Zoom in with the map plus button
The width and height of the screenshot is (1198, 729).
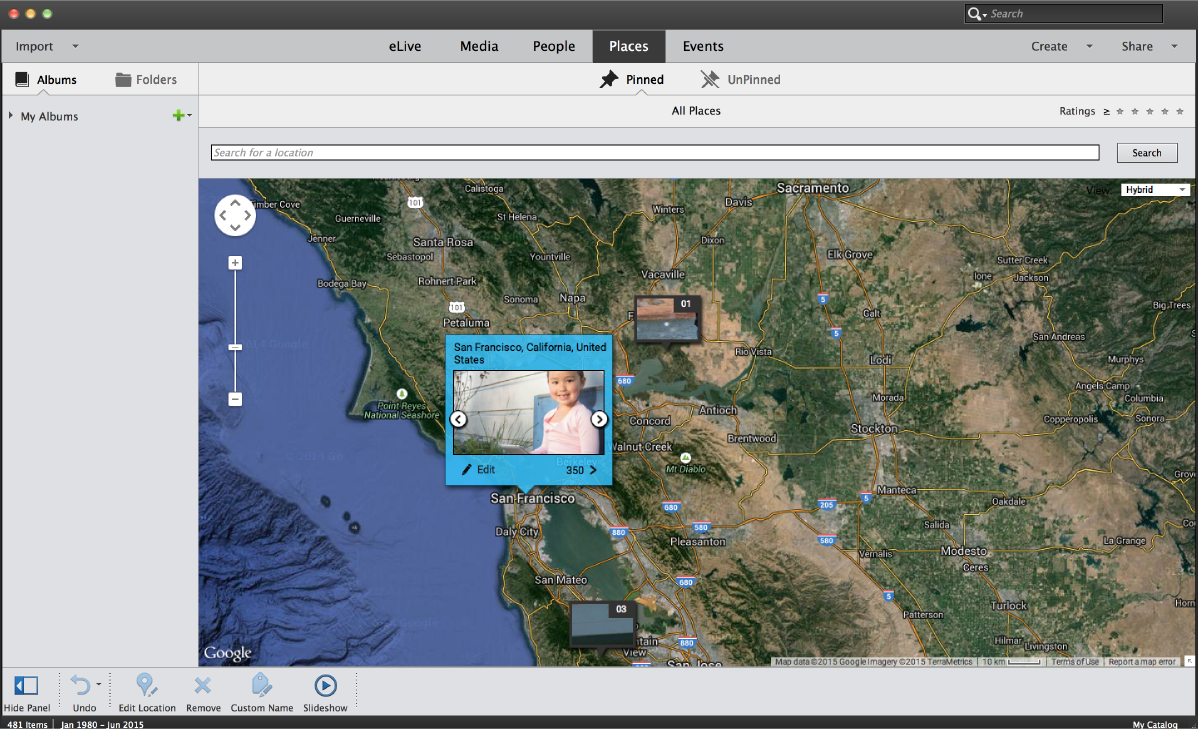click(x=235, y=263)
